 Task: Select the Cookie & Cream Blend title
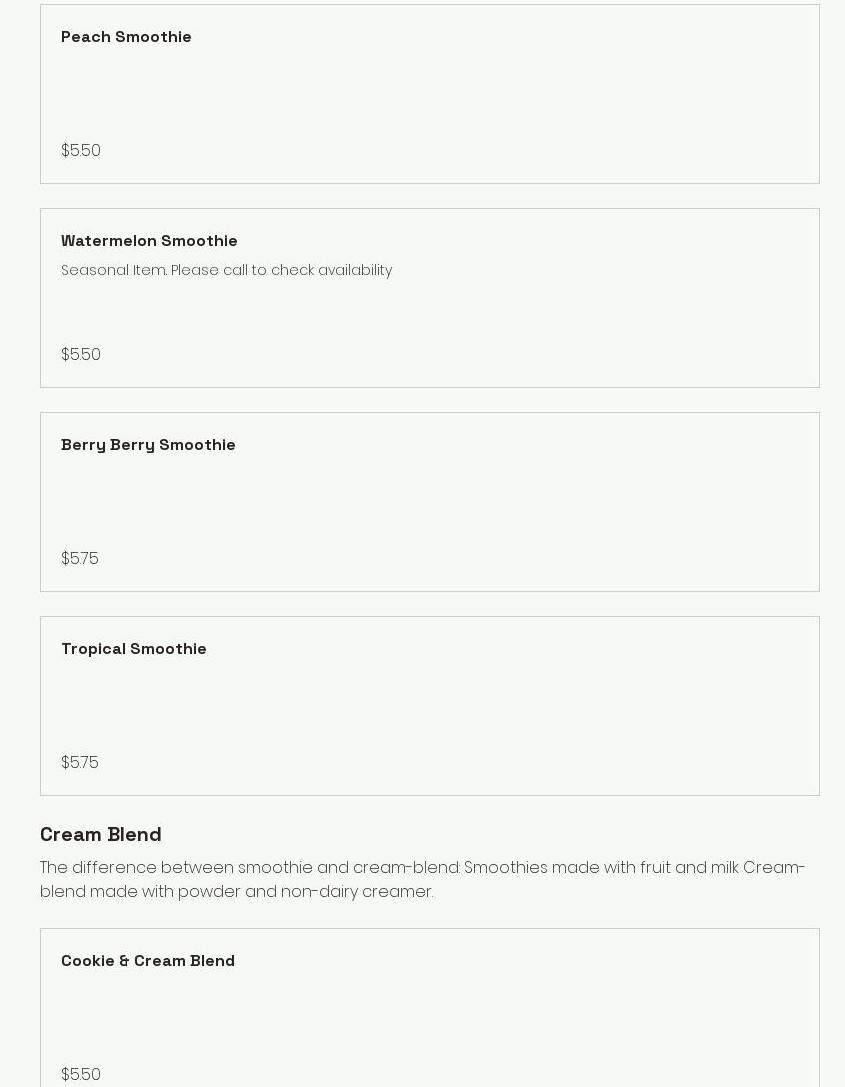click(x=148, y=961)
